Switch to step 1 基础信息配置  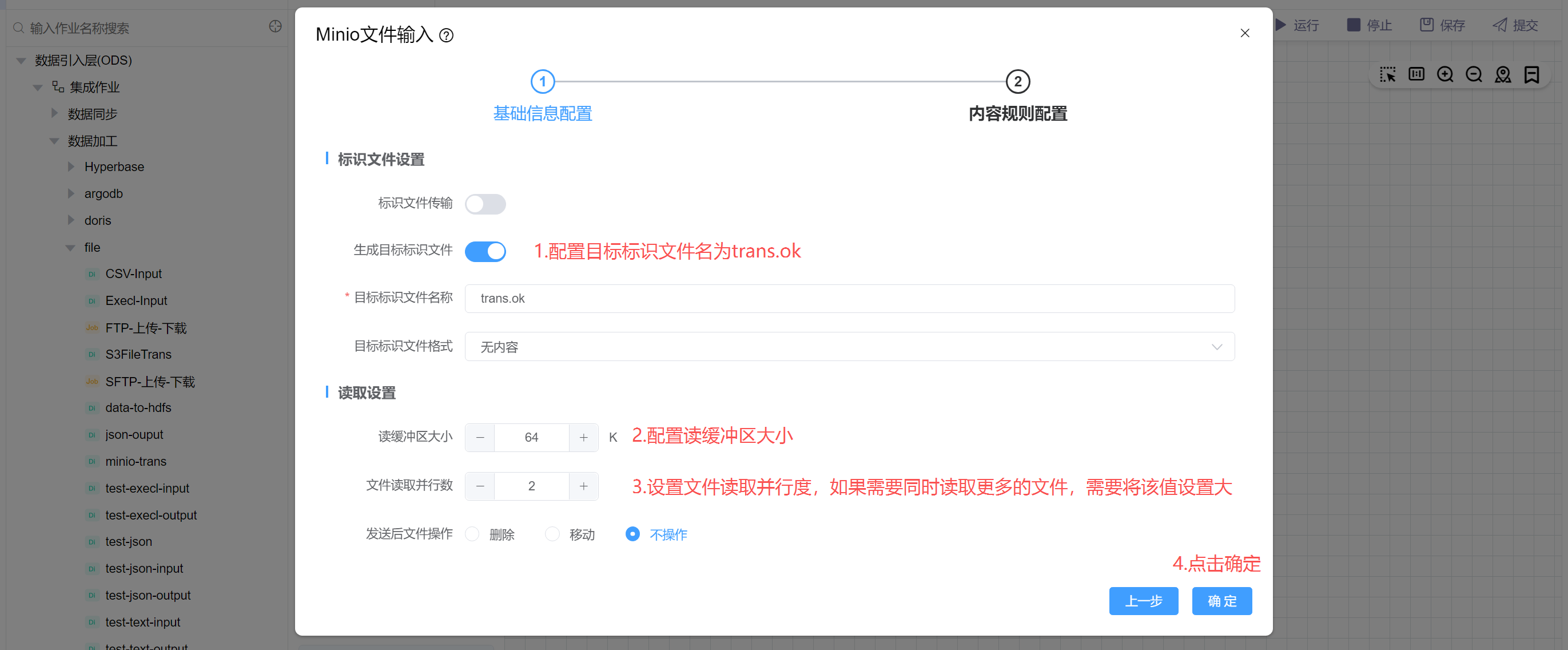[x=542, y=82]
